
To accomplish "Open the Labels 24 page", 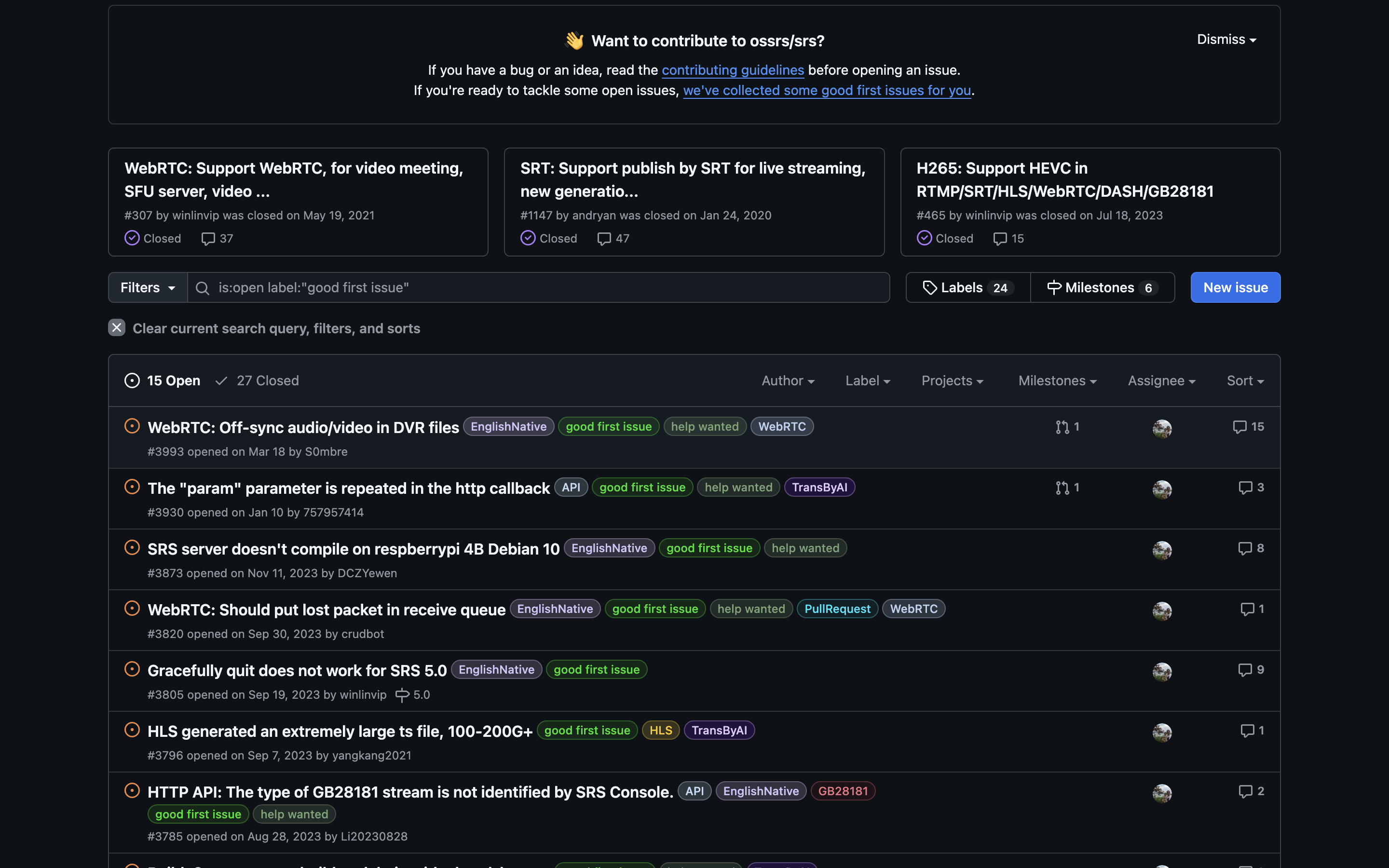I will tap(967, 287).
